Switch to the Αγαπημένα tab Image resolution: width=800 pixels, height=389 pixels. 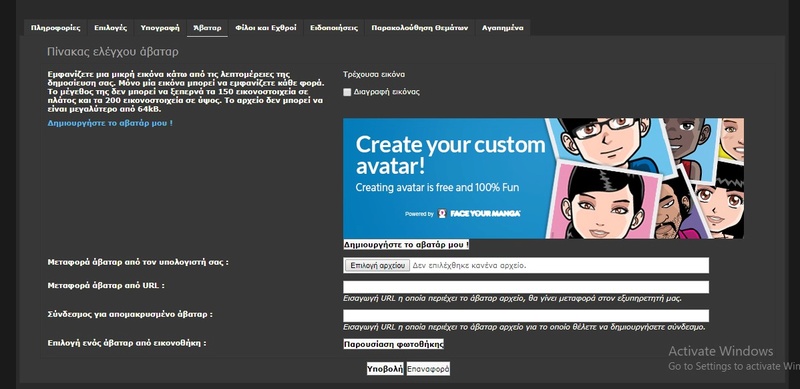tap(503, 28)
